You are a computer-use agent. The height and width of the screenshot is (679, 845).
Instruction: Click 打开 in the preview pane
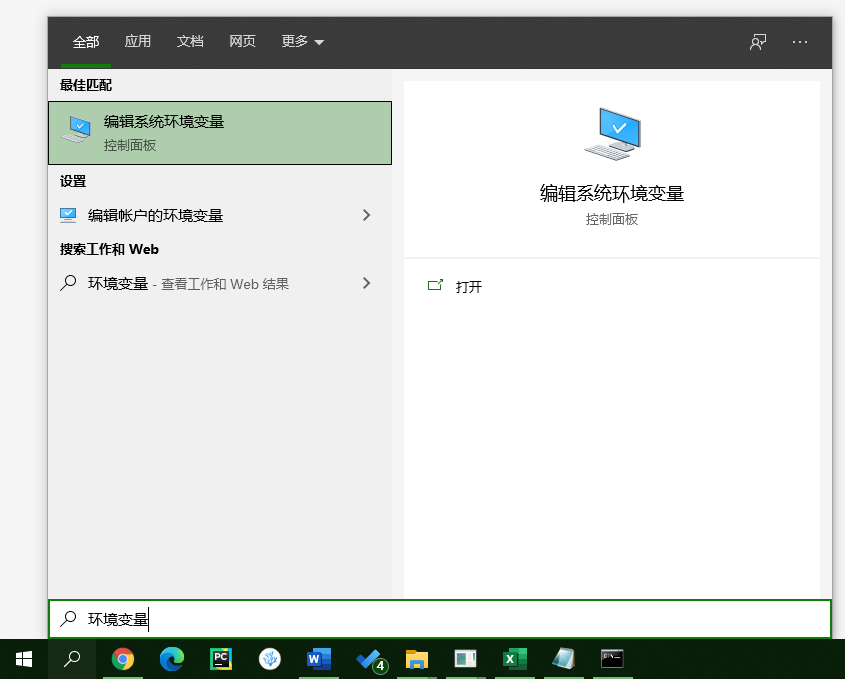(468, 287)
